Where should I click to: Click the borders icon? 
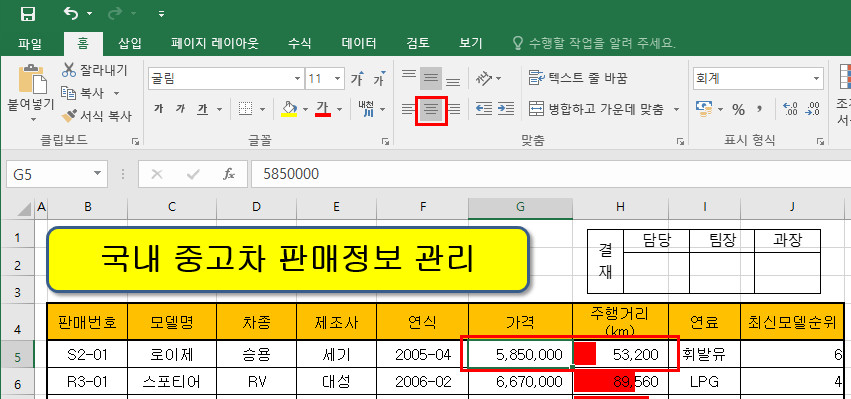[x=246, y=109]
